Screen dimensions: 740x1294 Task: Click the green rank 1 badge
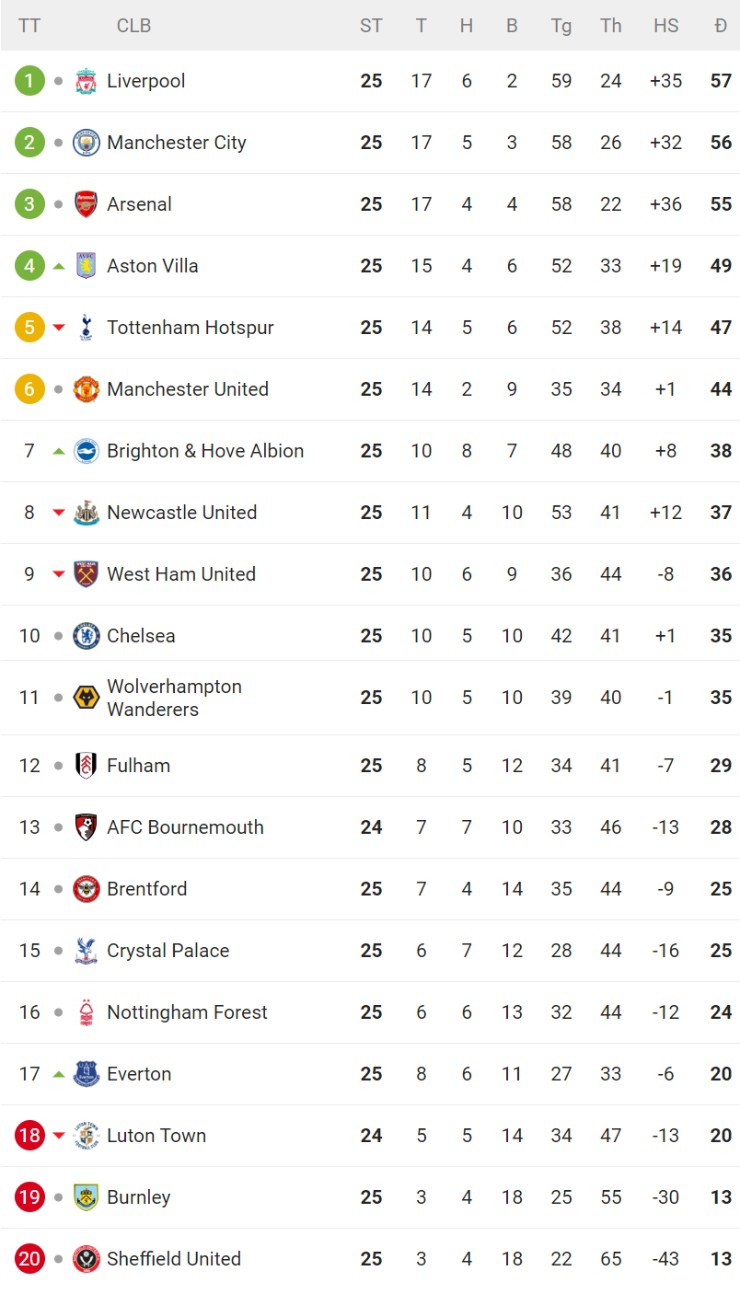(x=30, y=81)
